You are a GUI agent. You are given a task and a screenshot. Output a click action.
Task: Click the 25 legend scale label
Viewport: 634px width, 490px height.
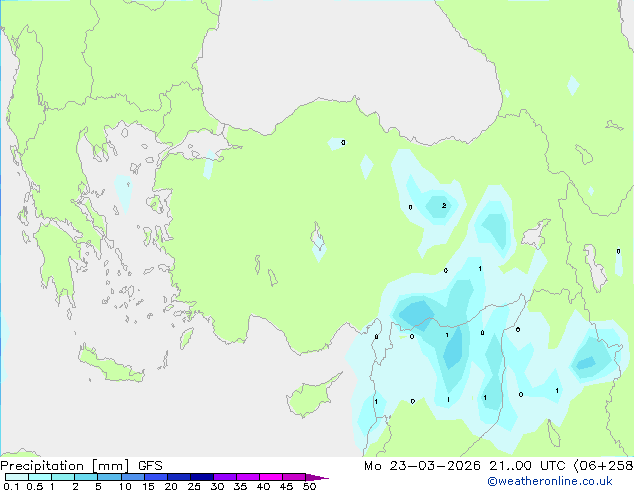coord(194,486)
